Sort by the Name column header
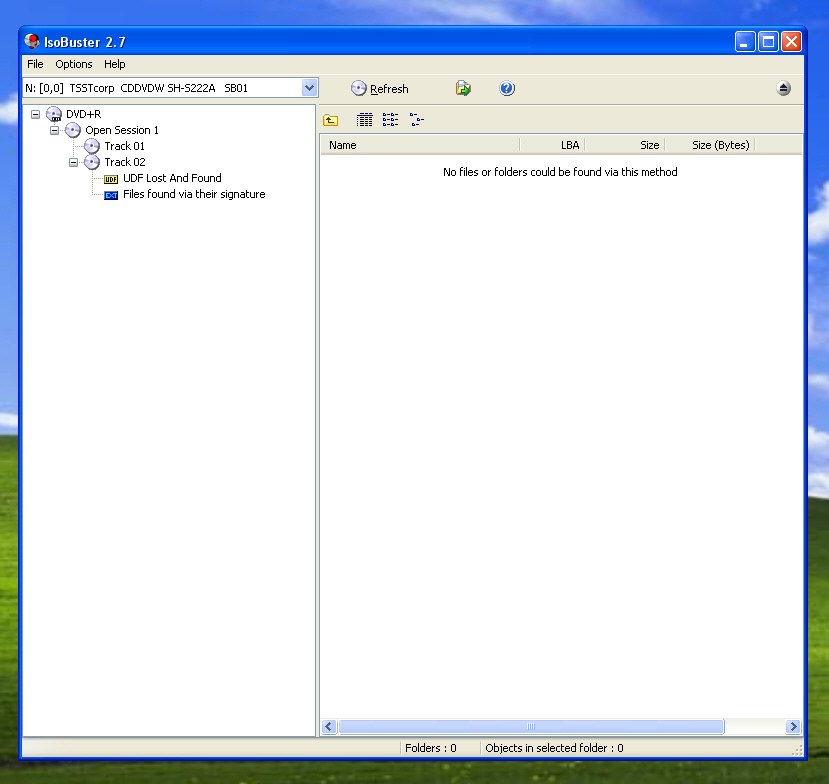This screenshot has width=829, height=784. pos(420,145)
